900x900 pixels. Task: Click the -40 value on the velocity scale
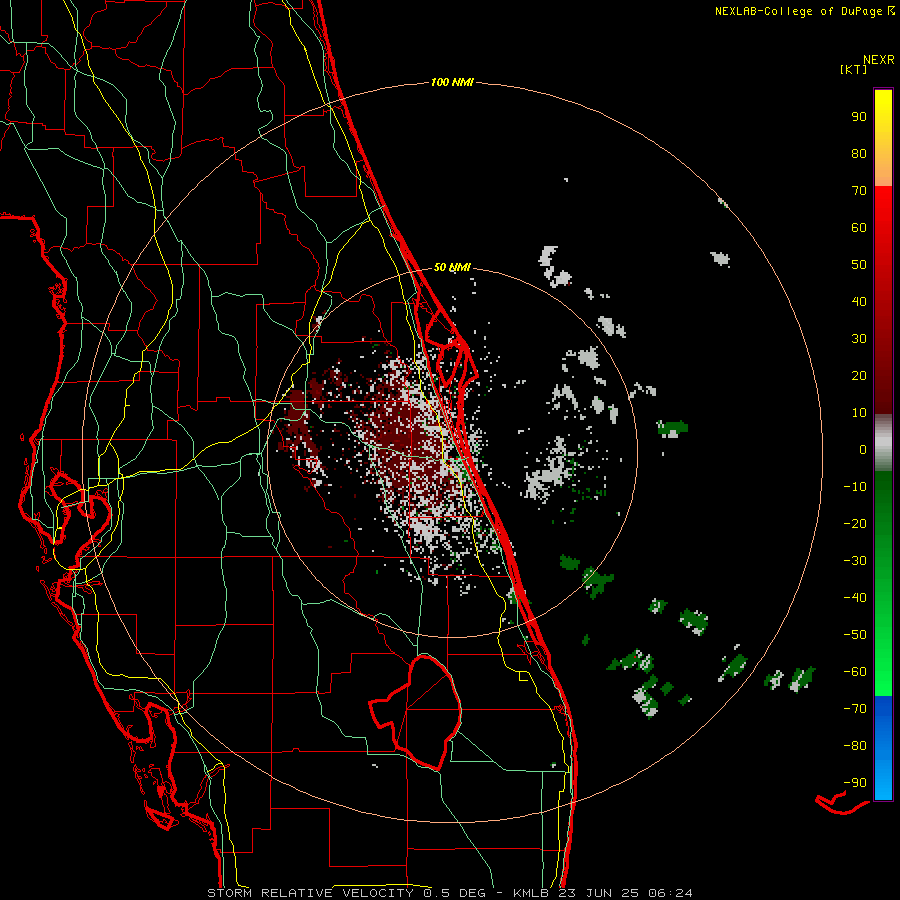(x=855, y=598)
